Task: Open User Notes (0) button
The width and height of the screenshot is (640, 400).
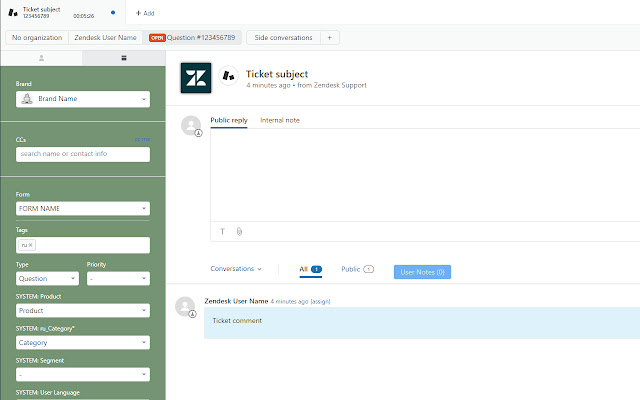Action: click(x=422, y=272)
